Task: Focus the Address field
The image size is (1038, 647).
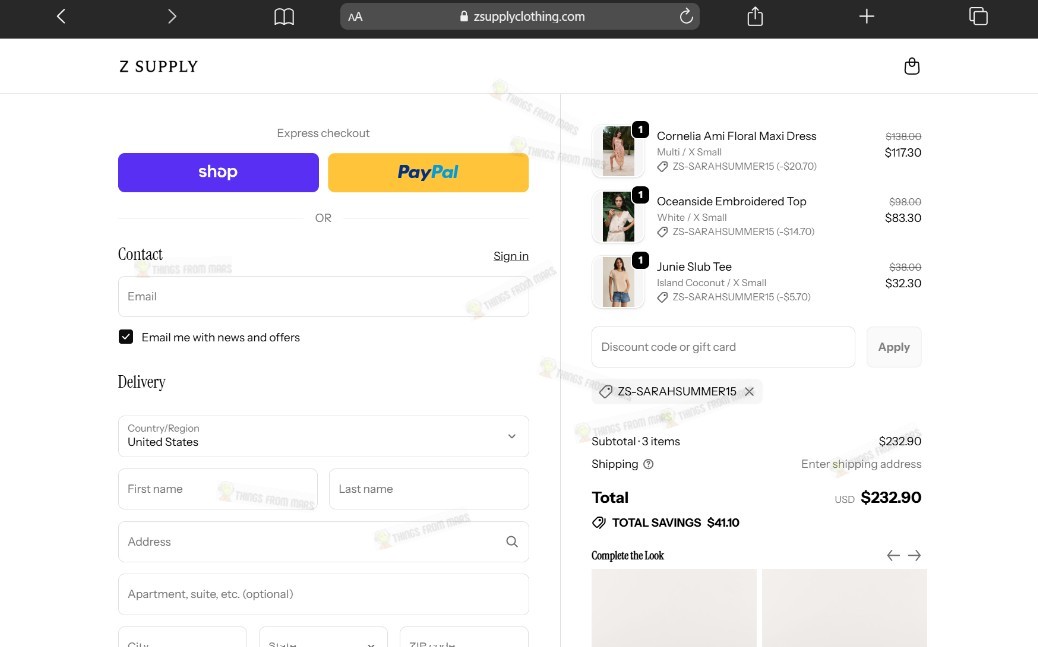Action: 323,542
